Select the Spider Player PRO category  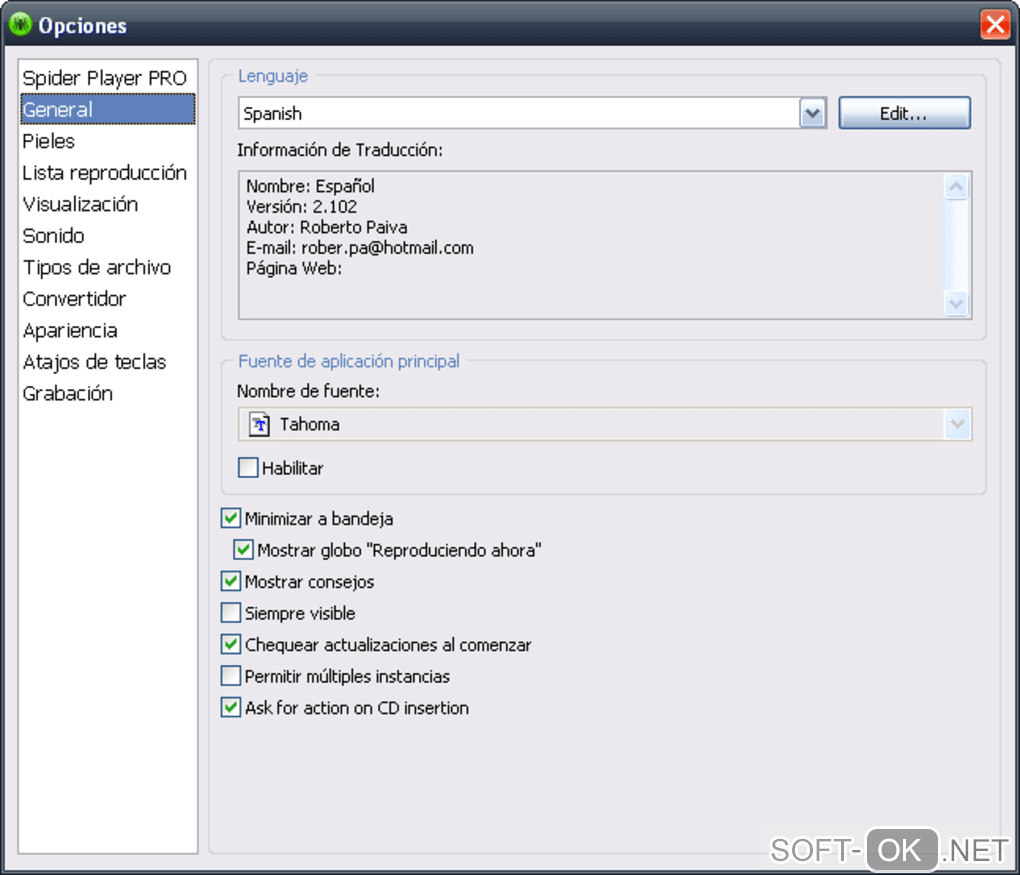108,78
